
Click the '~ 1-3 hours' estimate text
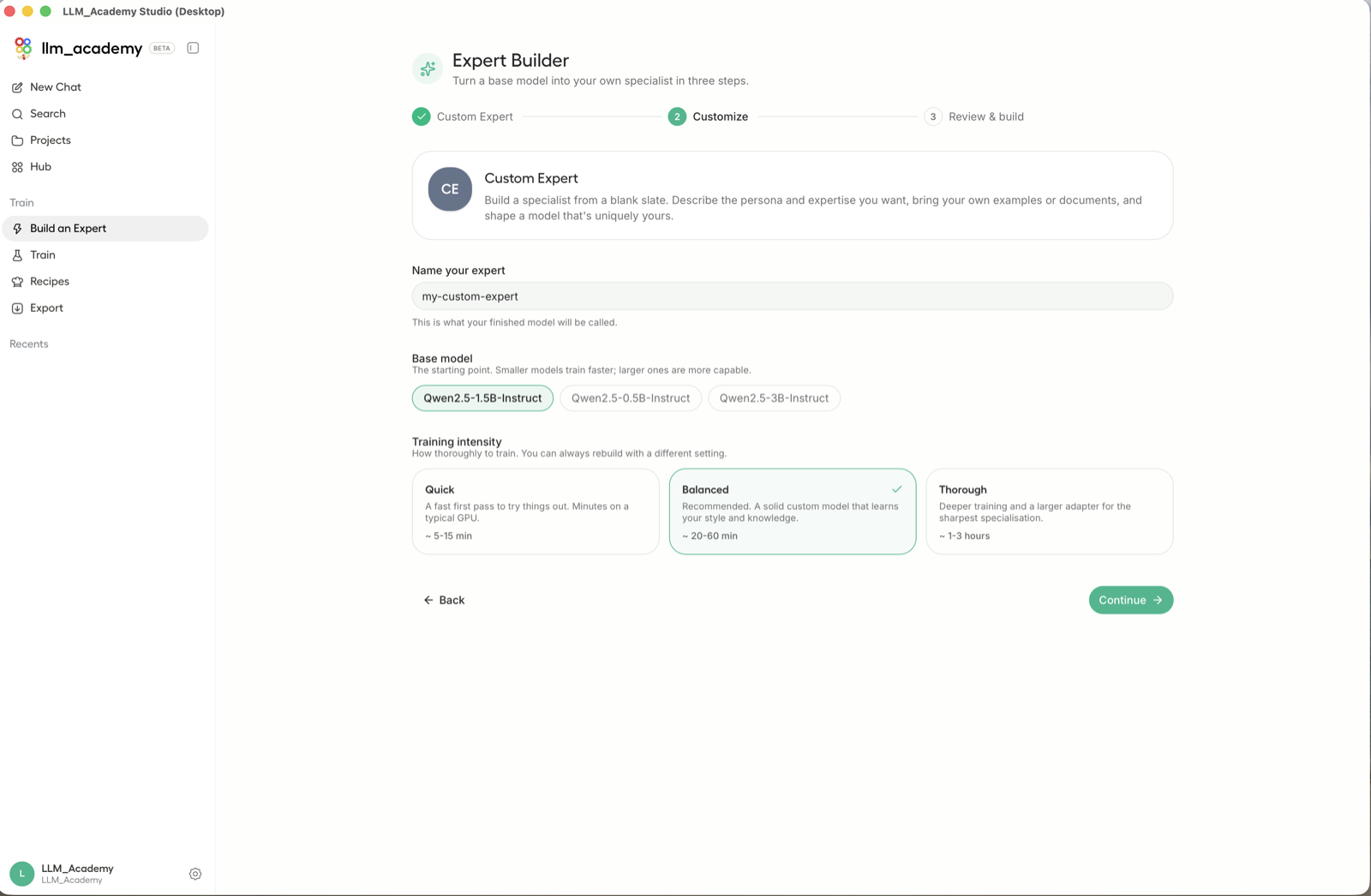[964, 536]
